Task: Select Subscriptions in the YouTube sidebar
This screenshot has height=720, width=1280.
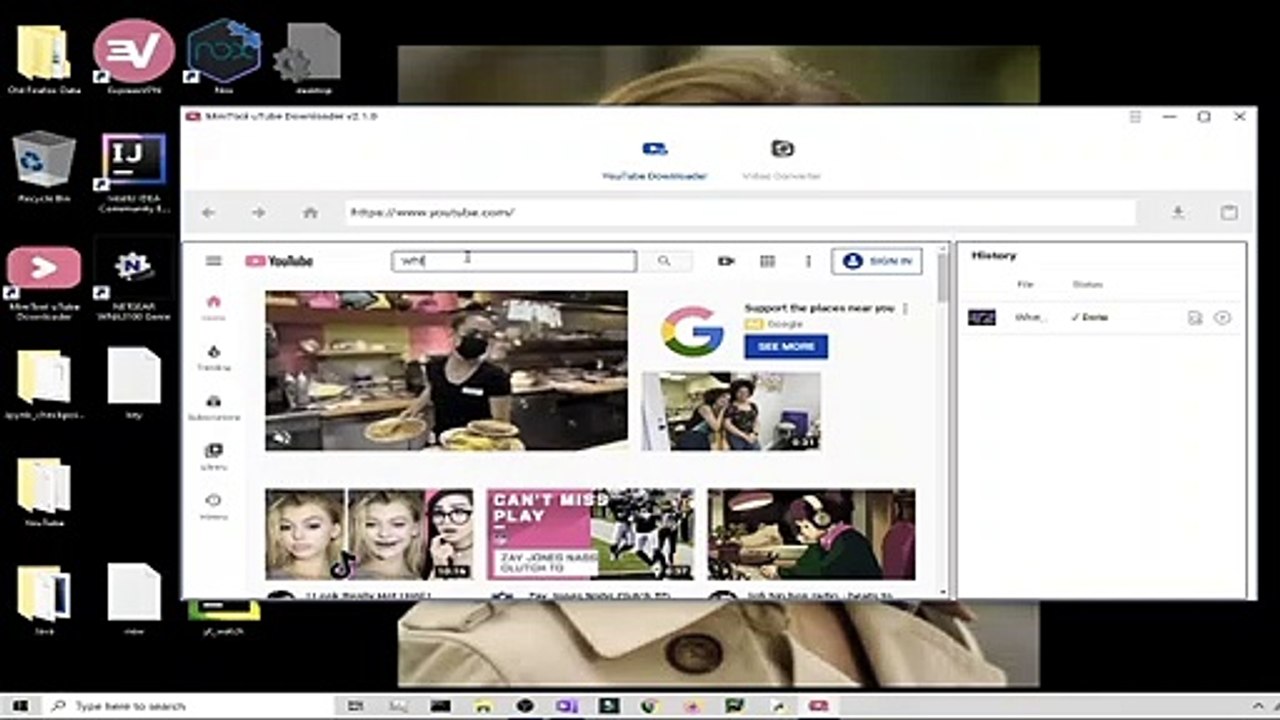Action: tap(213, 408)
